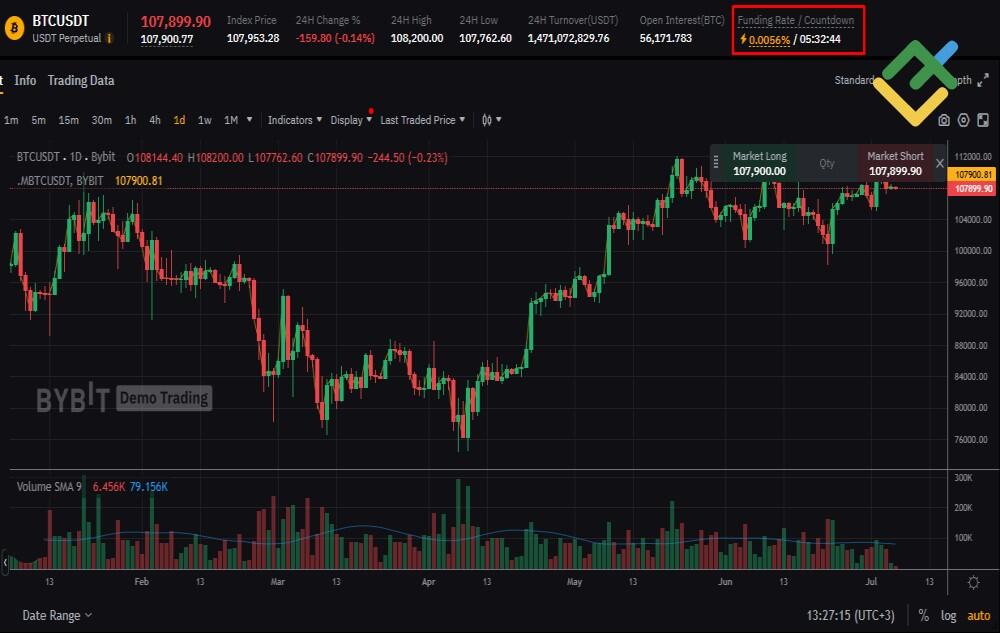The width and height of the screenshot is (1000, 633).
Task: Click the 24H Change value -159.80 (-0.14%)
Action: point(335,38)
